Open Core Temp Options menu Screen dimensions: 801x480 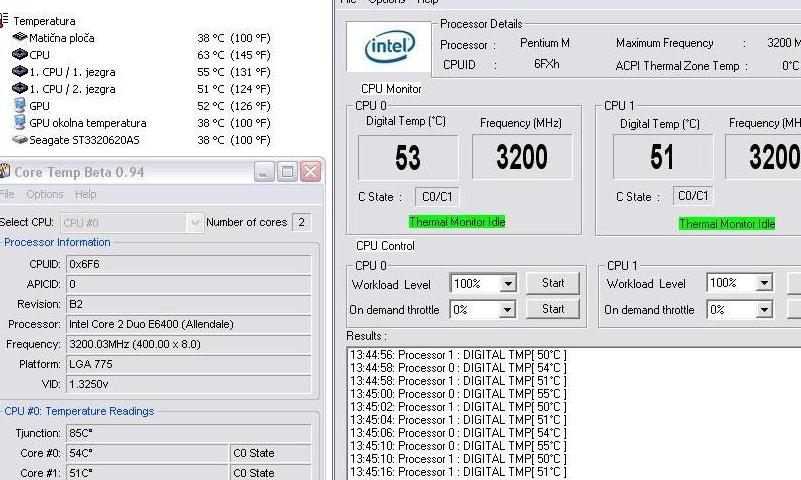[45, 194]
